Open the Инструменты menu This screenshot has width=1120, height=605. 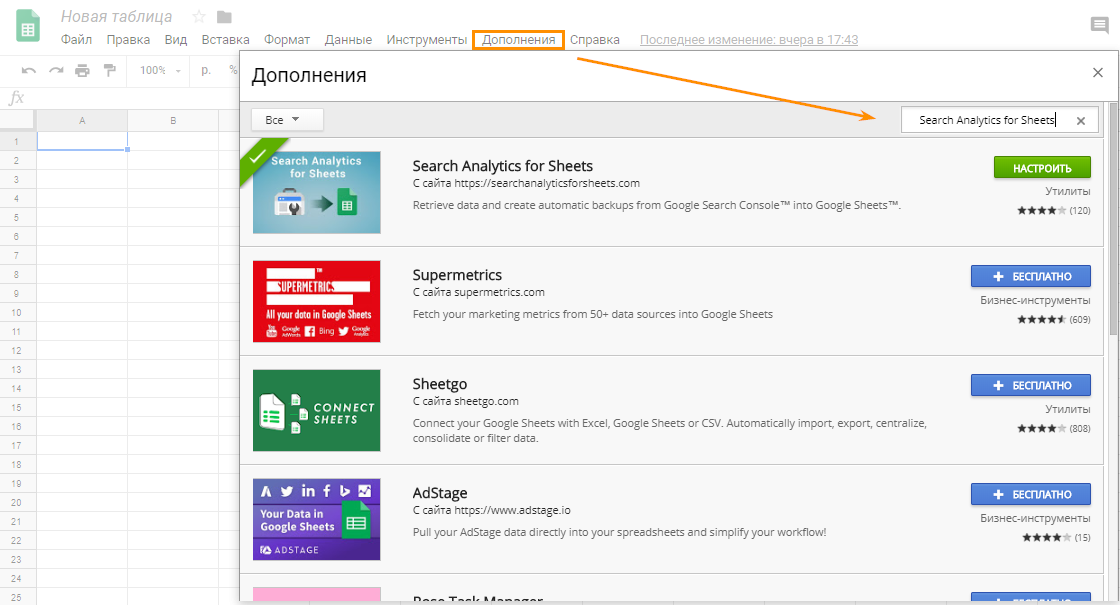coord(426,40)
